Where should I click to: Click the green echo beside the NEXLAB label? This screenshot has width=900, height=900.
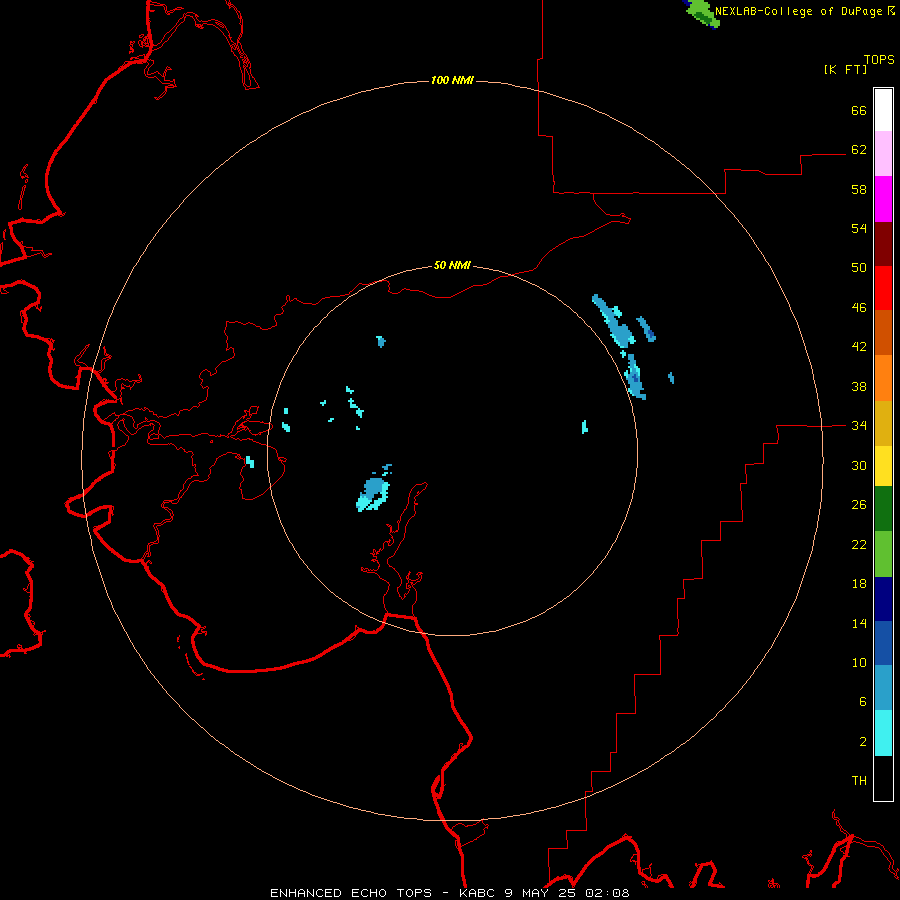[x=701, y=12]
